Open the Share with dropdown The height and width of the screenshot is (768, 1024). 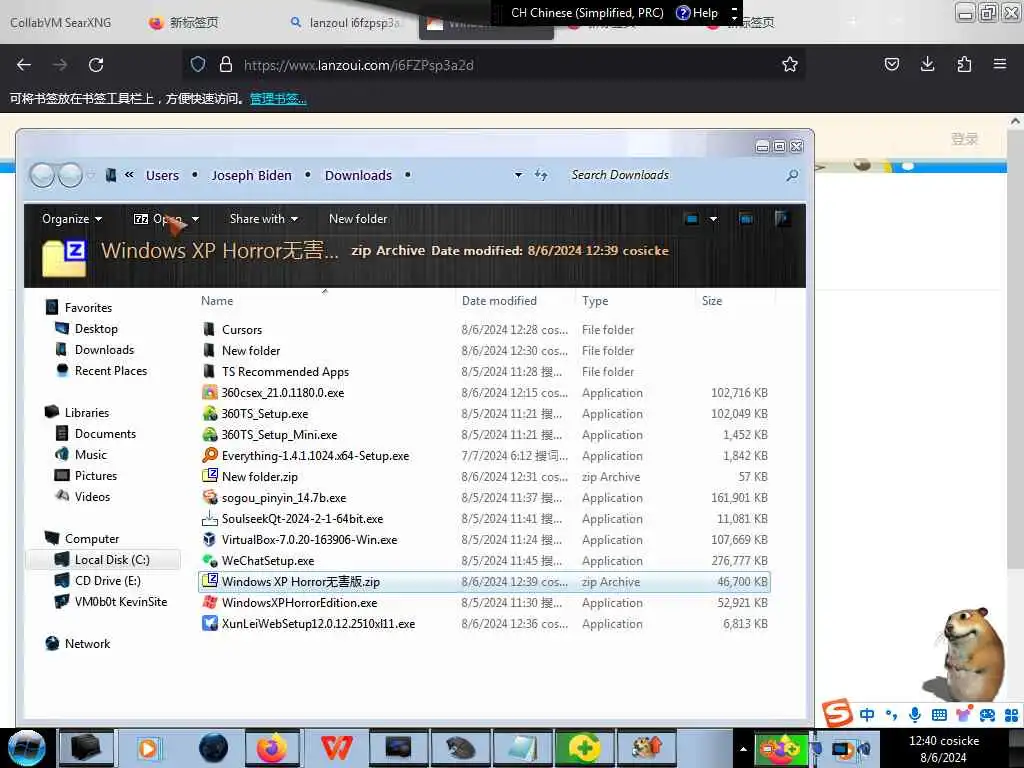point(264,219)
